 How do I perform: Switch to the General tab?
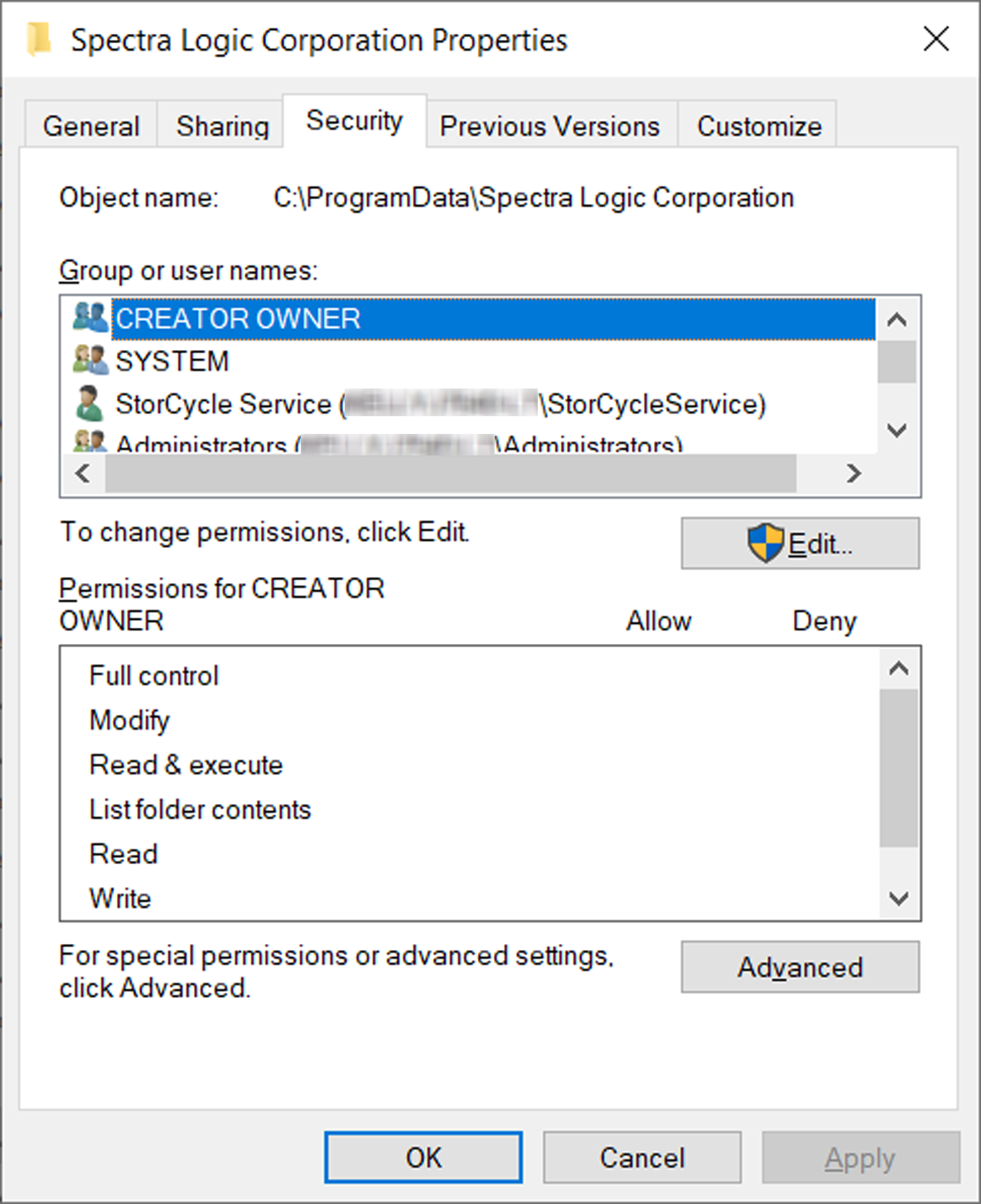coord(91,126)
